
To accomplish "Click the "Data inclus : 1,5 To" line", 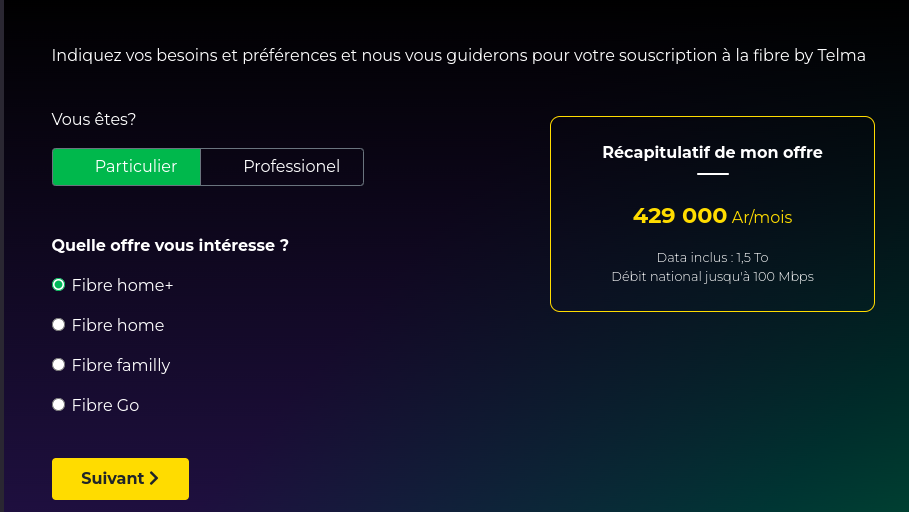I will (712, 257).
